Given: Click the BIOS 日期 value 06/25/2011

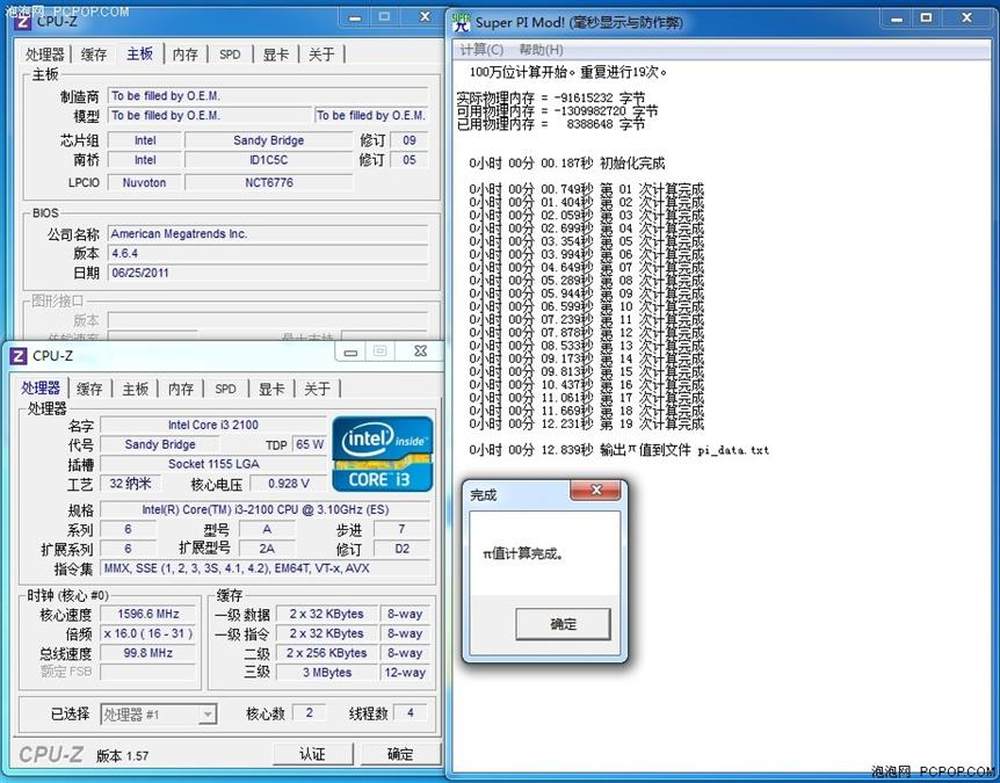Looking at the screenshot, I should coord(268,273).
